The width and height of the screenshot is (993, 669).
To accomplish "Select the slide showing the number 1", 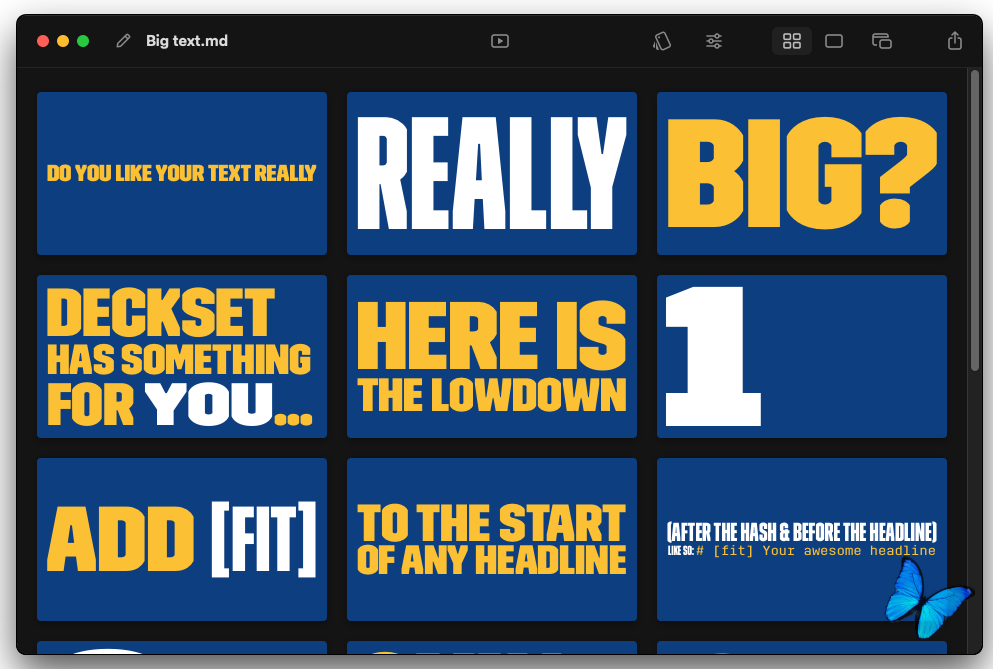I will click(x=801, y=356).
